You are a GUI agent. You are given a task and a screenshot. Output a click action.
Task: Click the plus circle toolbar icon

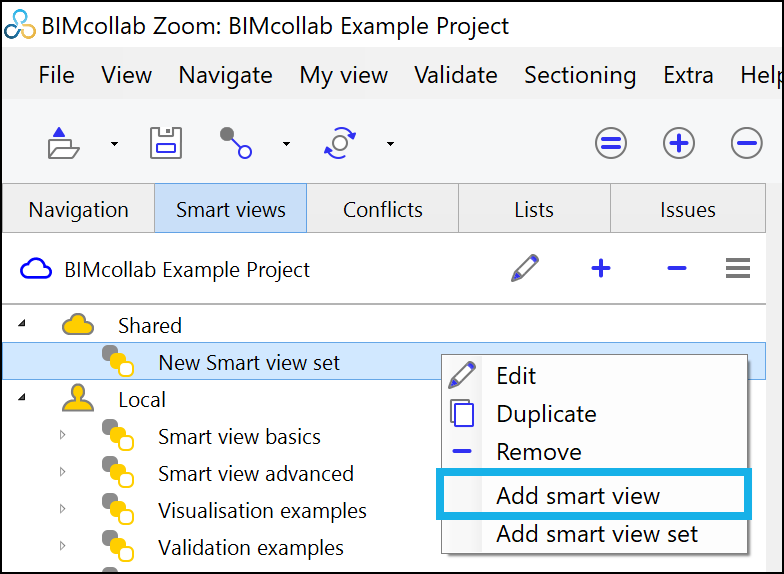point(679,143)
